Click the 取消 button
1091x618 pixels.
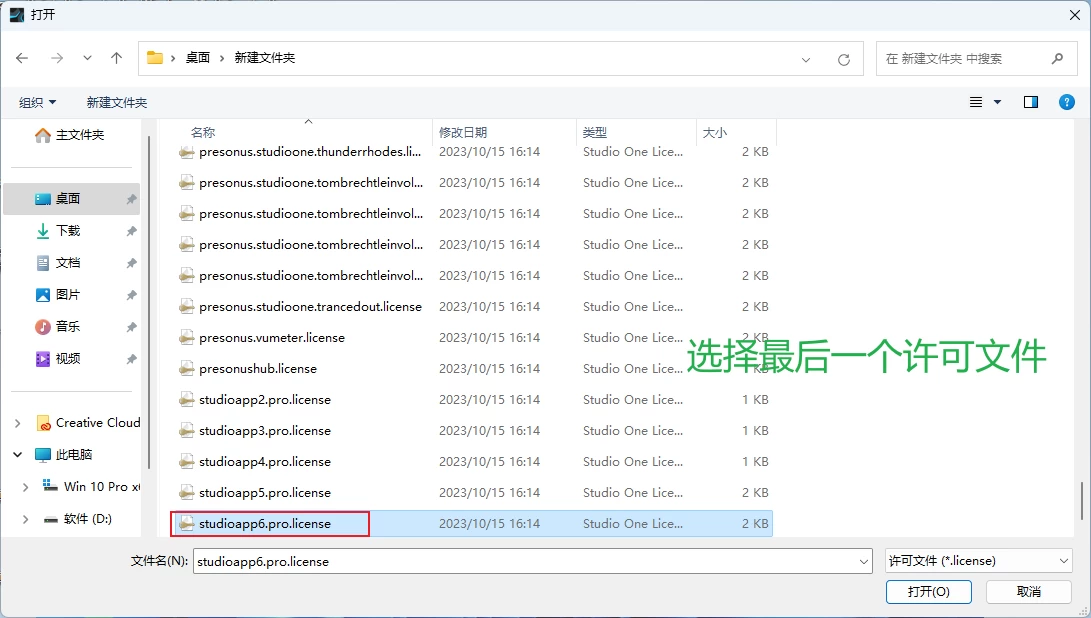click(x=1028, y=592)
